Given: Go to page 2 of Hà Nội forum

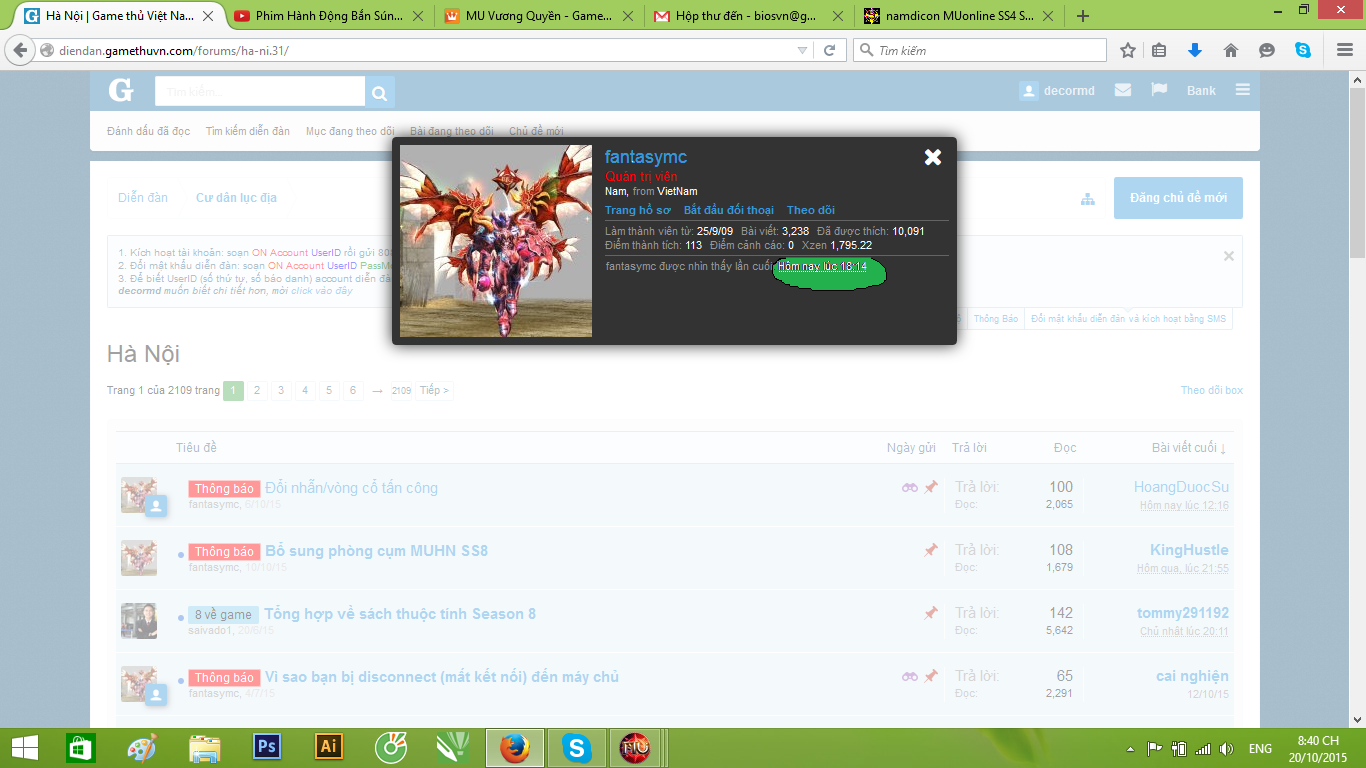Looking at the screenshot, I should point(257,390).
